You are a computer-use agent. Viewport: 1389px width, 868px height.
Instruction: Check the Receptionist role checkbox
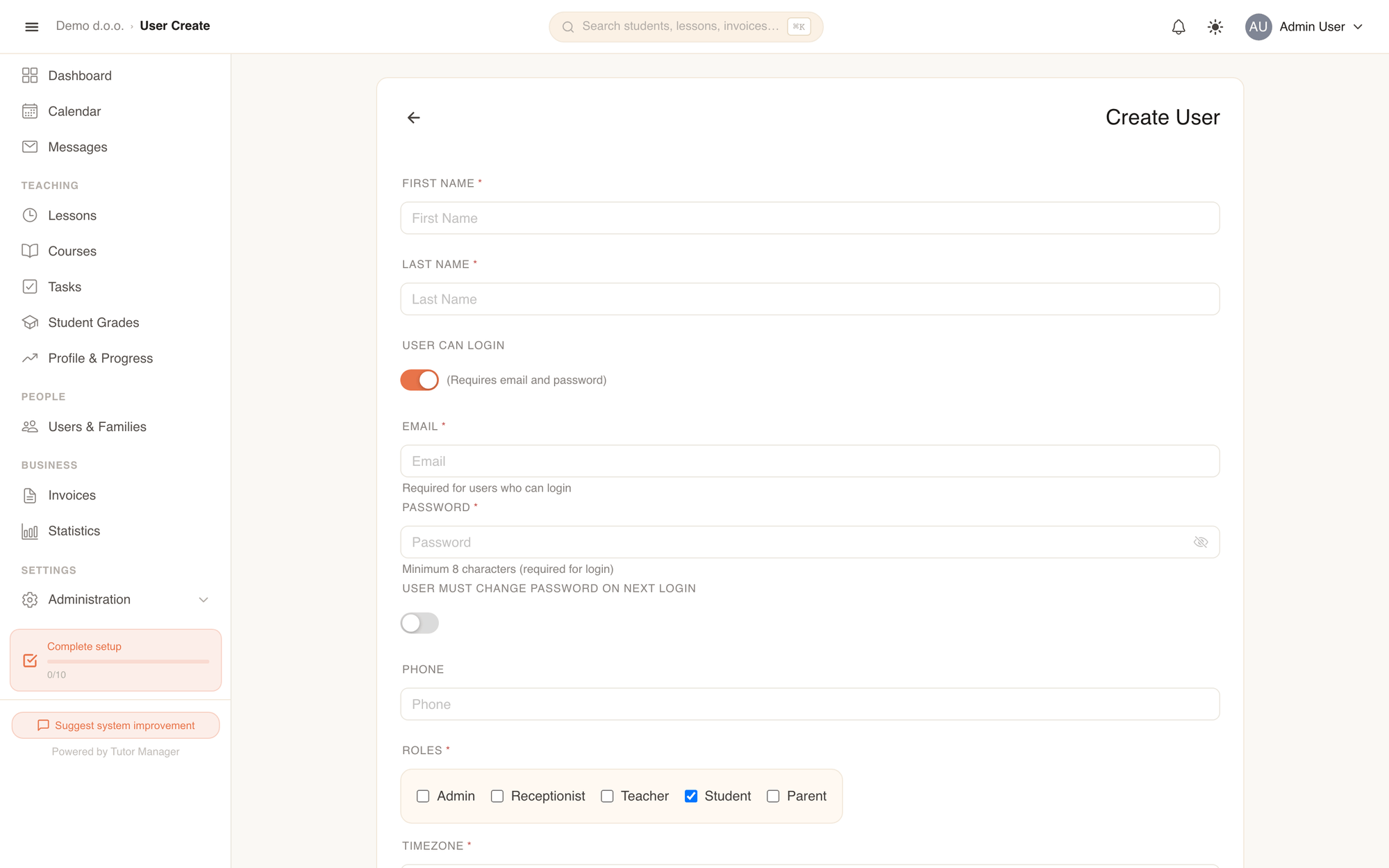point(497,796)
